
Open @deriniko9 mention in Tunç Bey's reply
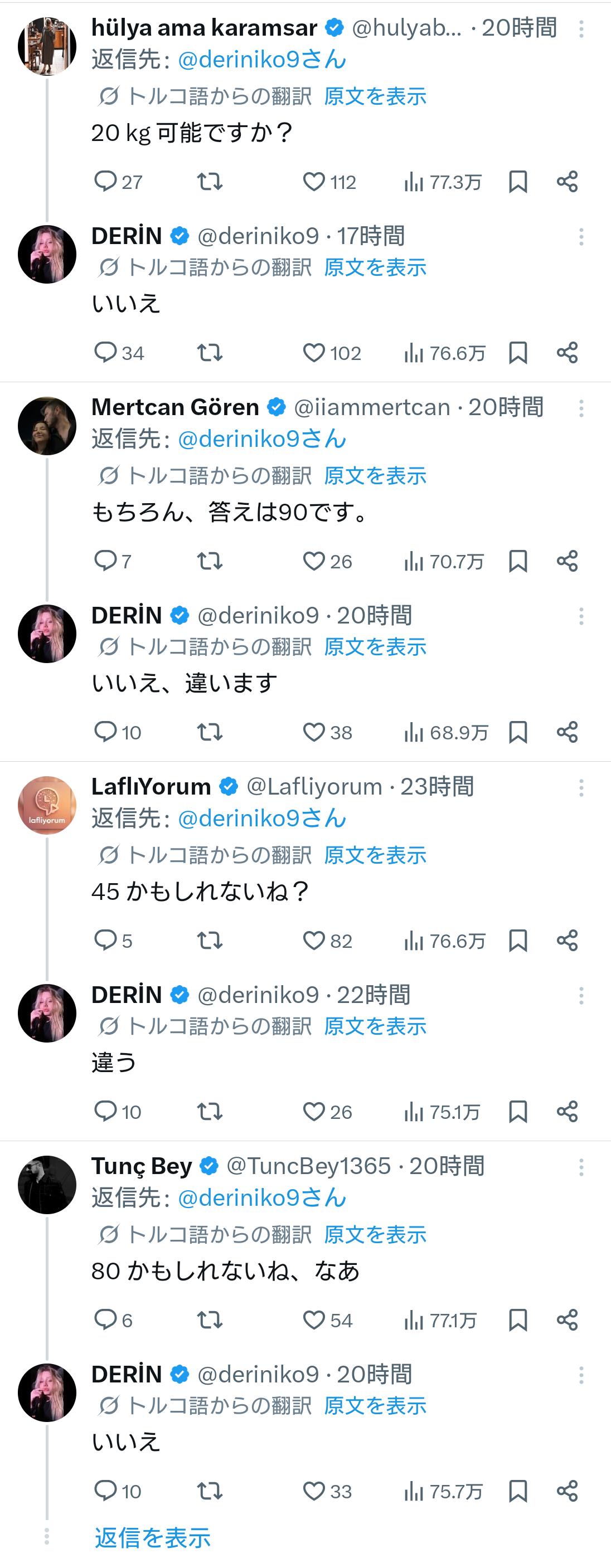coord(262,1197)
